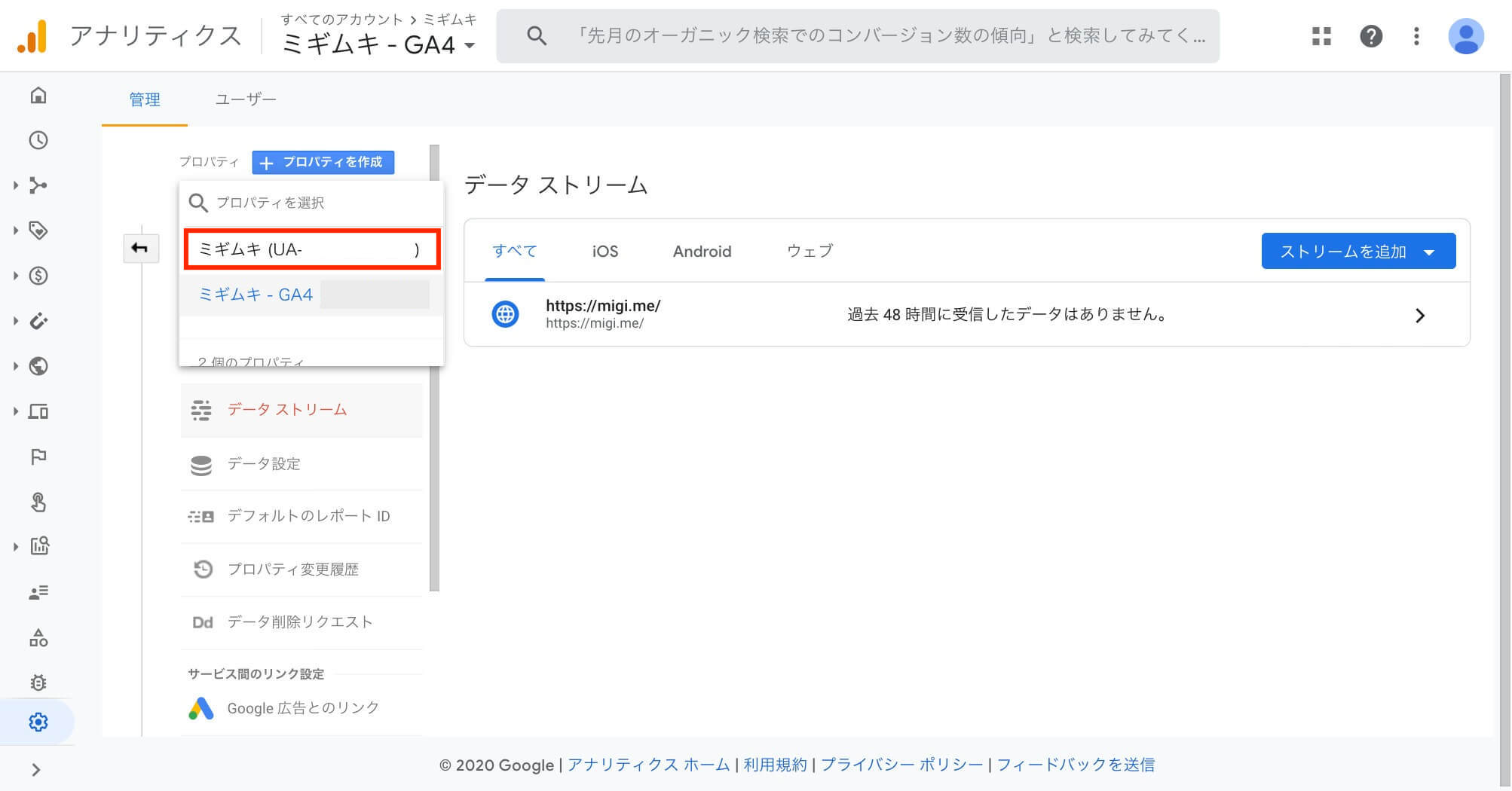Viewport: 1512px width, 791px height.
Task: Open the Realtime clock icon in sidebar
Action: tap(38, 140)
